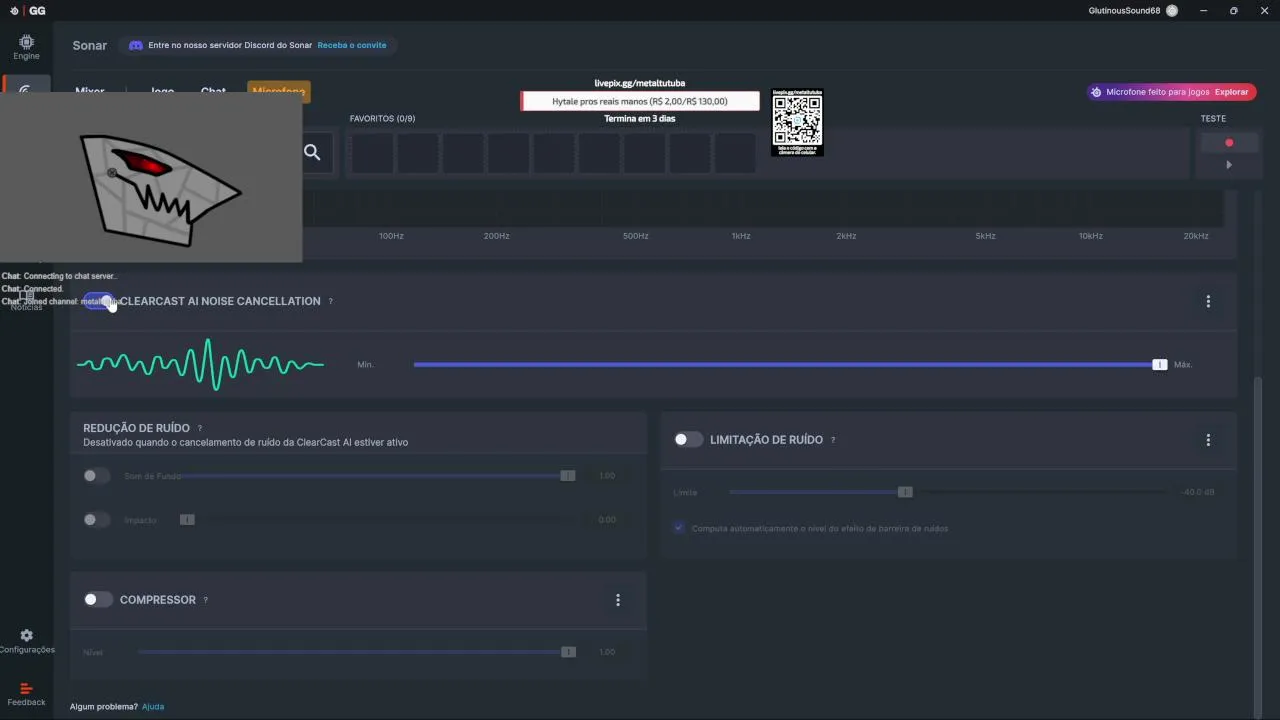Open Notícias in the sidebar

tap(26, 301)
